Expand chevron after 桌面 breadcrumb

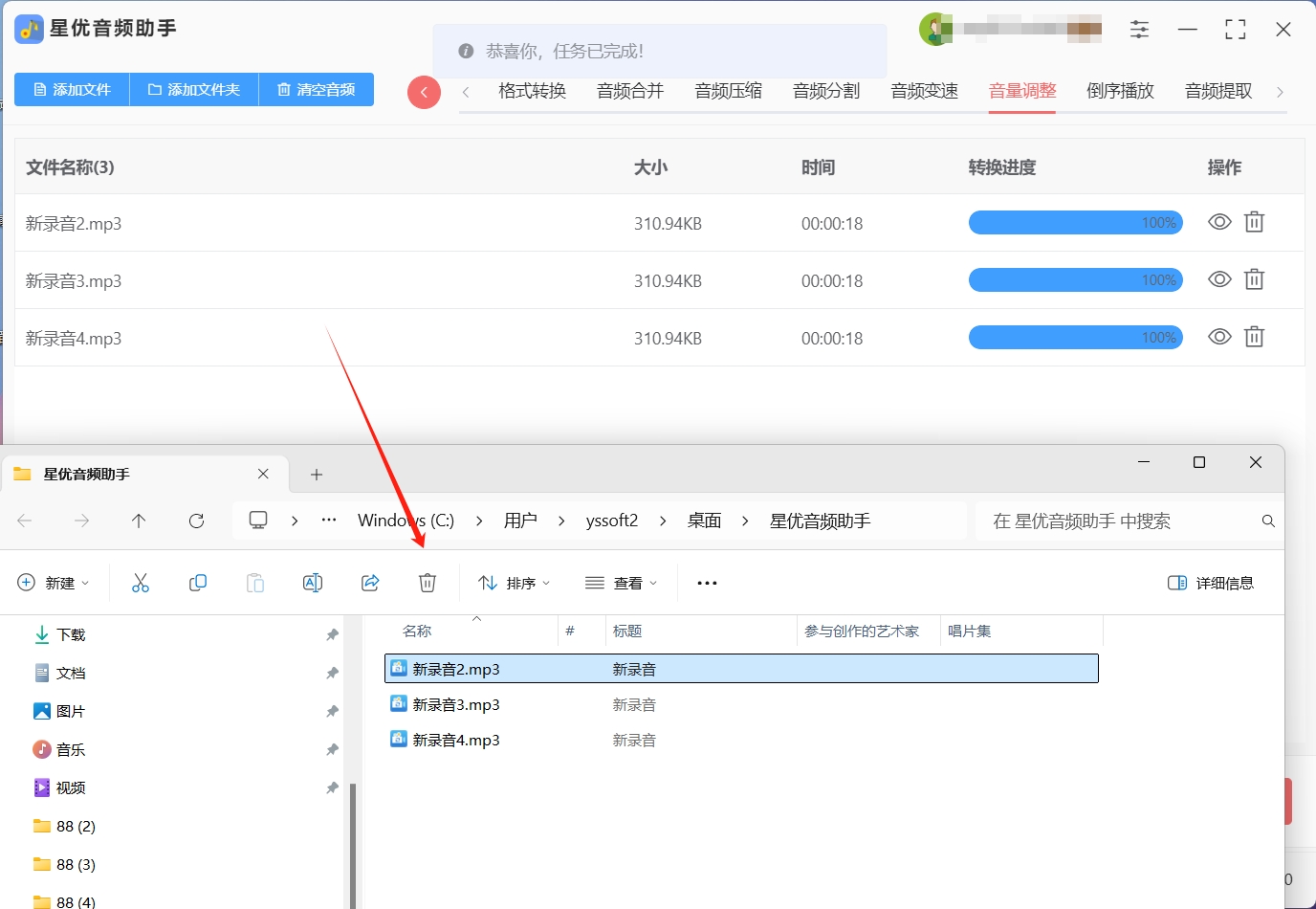point(745,521)
